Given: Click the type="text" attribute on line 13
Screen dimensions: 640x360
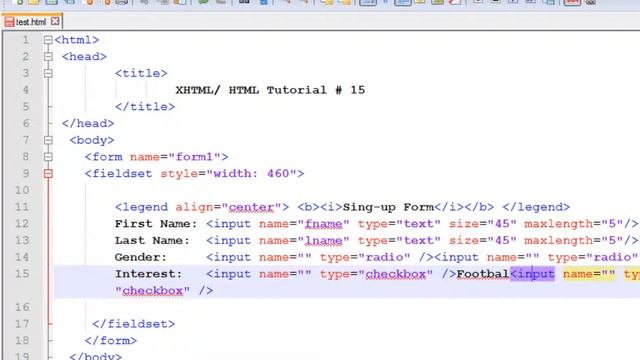Looking at the screenshot, I should tap(399, 240).
